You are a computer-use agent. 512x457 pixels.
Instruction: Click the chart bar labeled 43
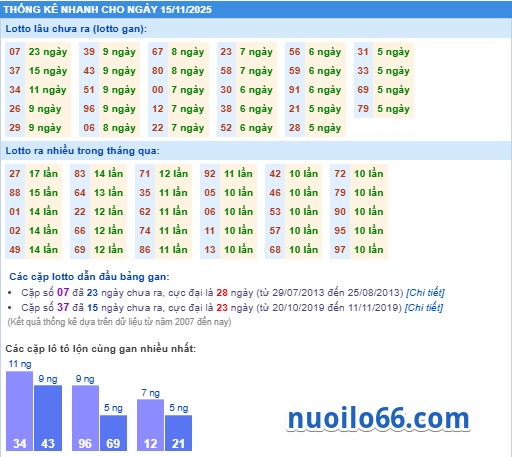48,418
